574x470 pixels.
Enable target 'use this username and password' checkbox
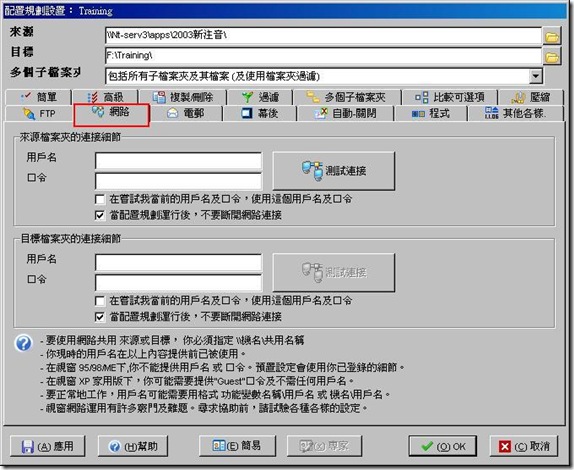100,301
